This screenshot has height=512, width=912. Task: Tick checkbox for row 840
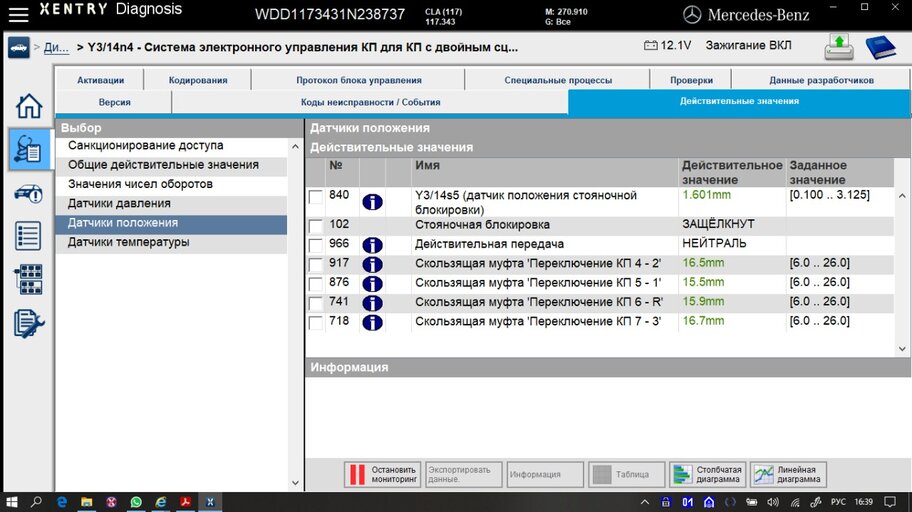(316, 197)
